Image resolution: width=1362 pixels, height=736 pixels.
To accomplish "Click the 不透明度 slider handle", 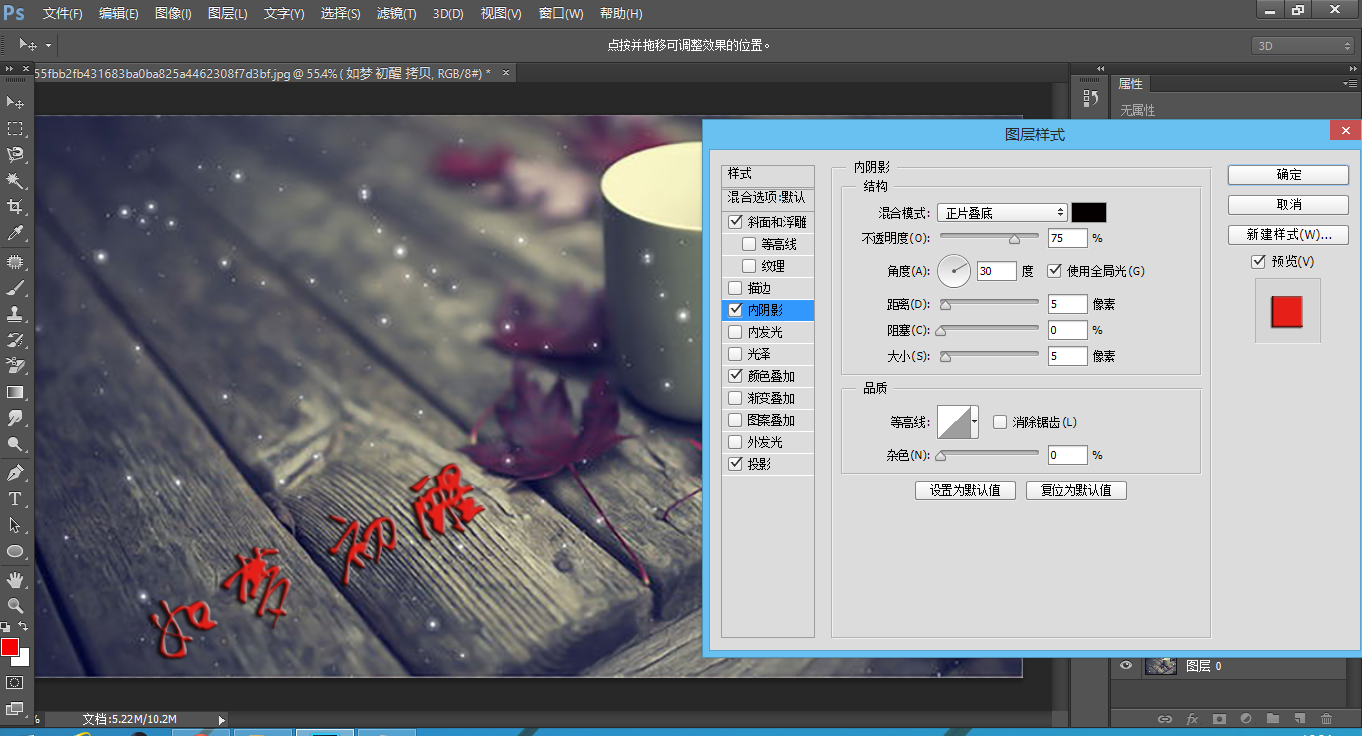I will point(1014,239).
